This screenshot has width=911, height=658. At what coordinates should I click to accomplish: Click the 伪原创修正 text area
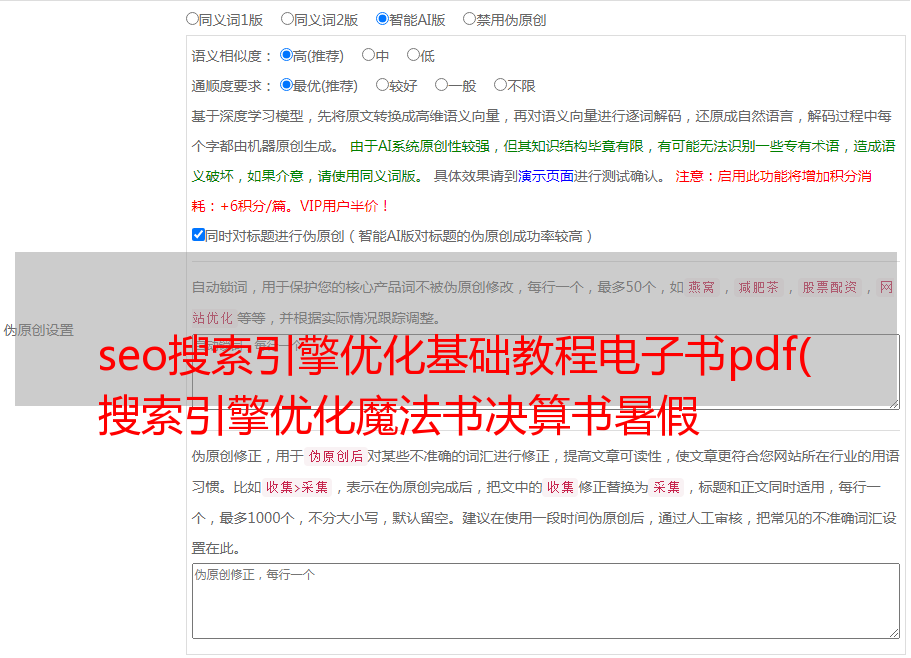[x=546, y=601]
